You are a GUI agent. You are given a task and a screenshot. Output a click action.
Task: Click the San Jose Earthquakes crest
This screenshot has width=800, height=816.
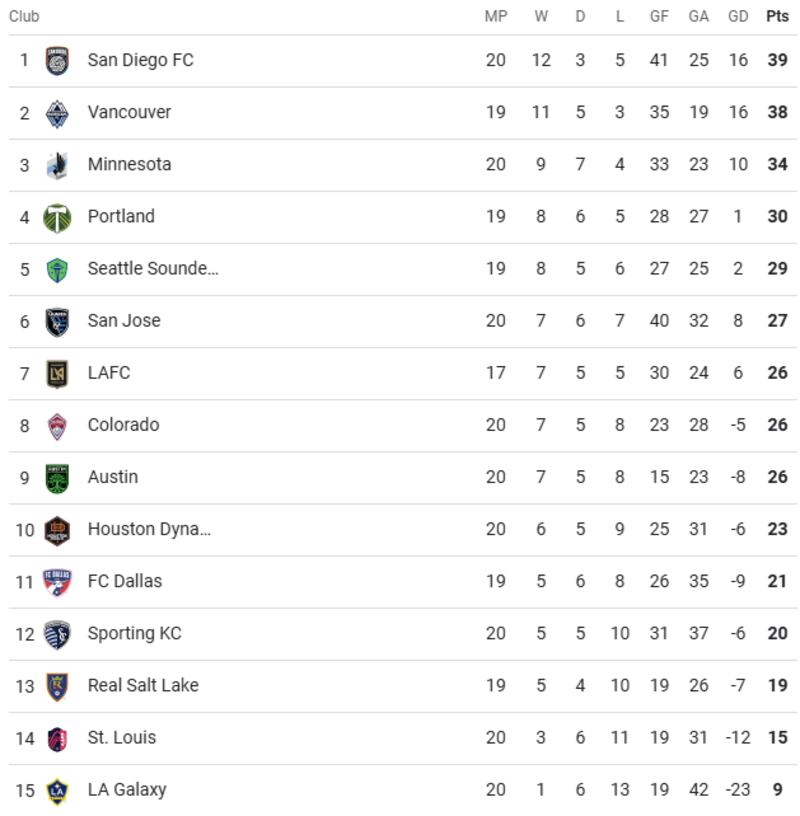coord(57,321)
